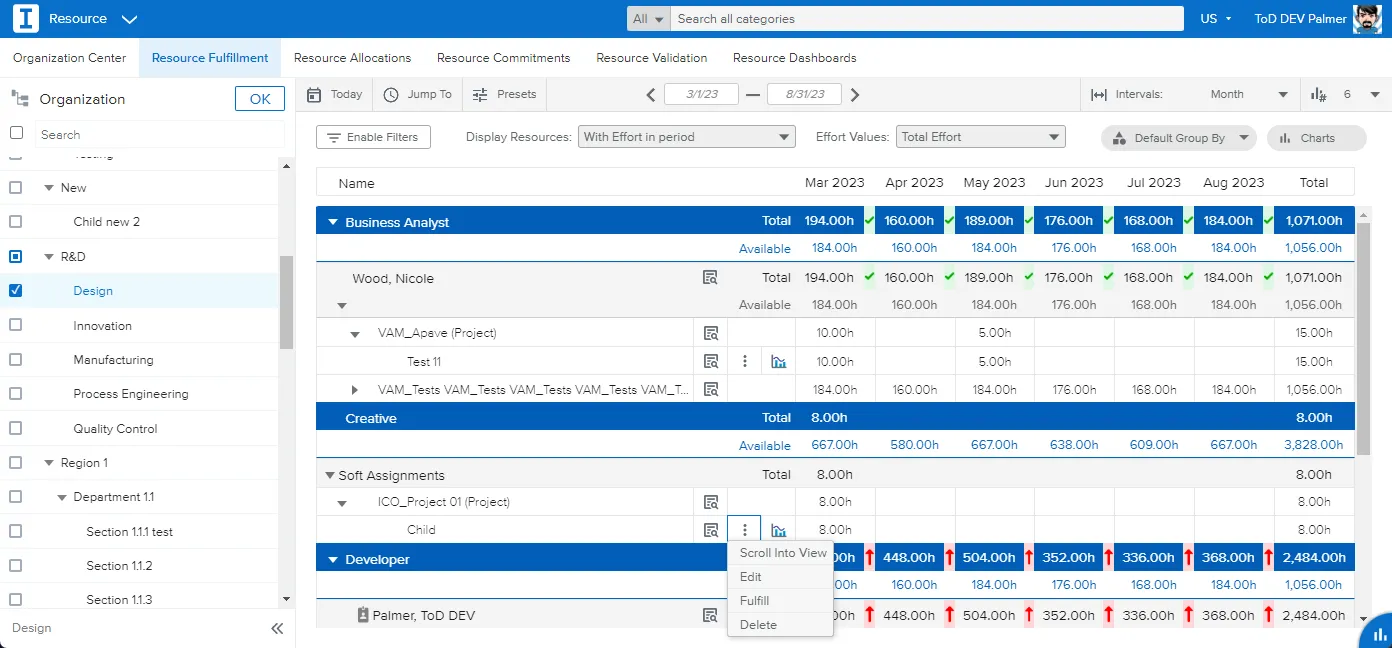
Task: Click the Today calendar button
Action: point(334,94)
